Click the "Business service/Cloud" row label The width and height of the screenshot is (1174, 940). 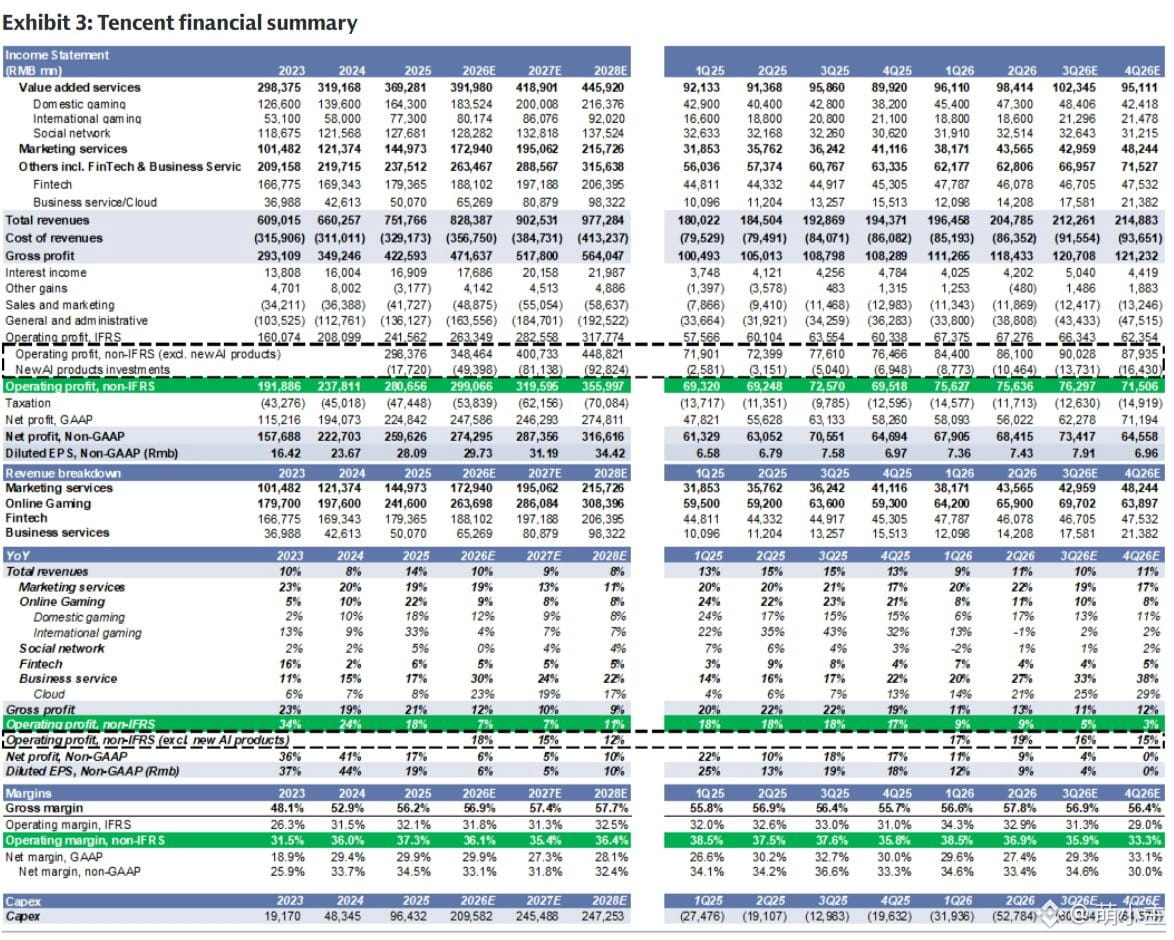(x=94, y=202)
